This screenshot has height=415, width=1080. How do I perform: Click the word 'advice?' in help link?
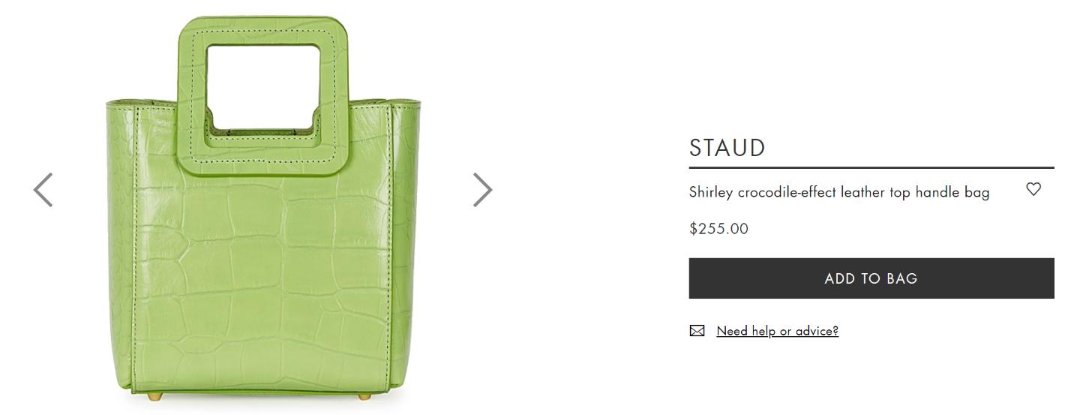[817, 331]
